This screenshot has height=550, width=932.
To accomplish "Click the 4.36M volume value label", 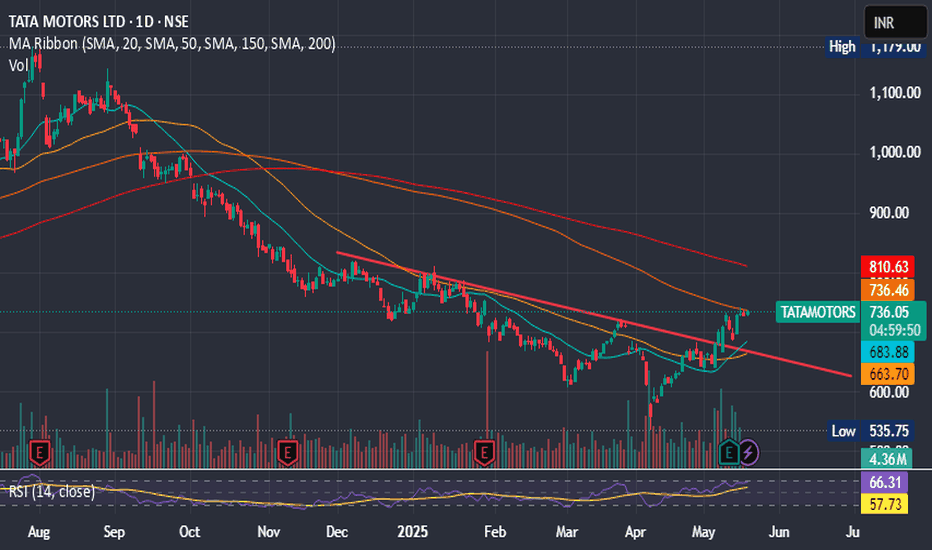I will (887, 459).
